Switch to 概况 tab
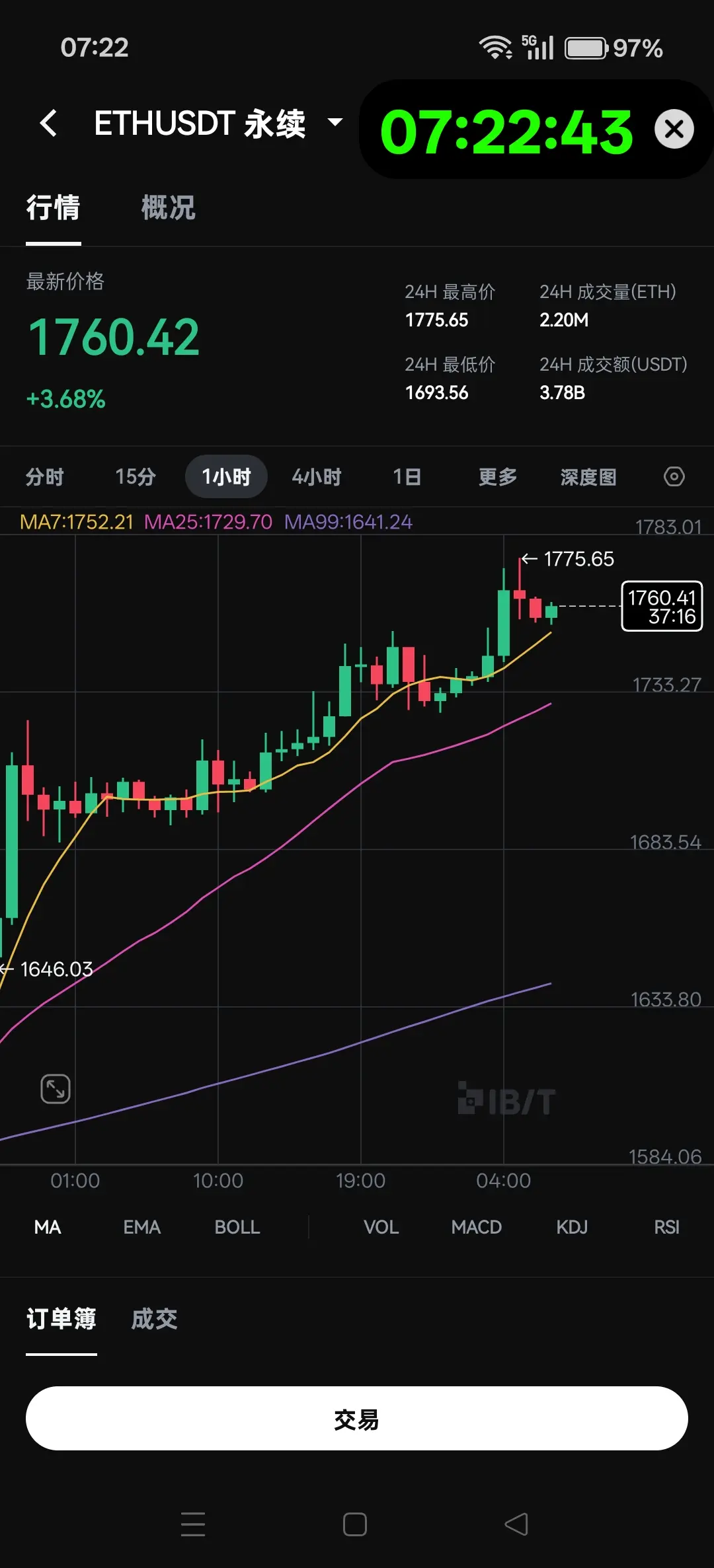Screen dimensions: 714x1568 click(x=169, y=207)
